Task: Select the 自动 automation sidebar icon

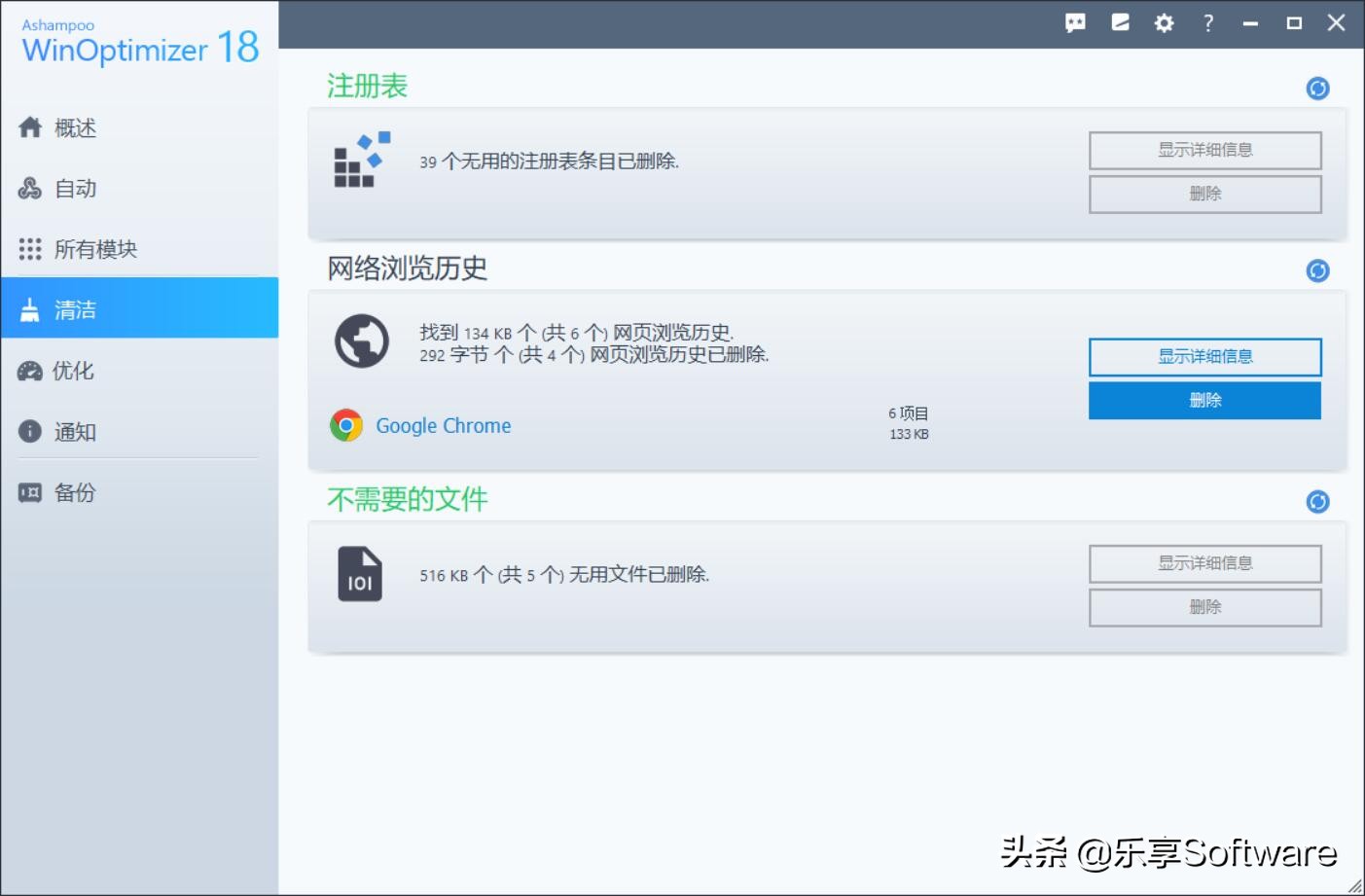Action: click(30, 188)
